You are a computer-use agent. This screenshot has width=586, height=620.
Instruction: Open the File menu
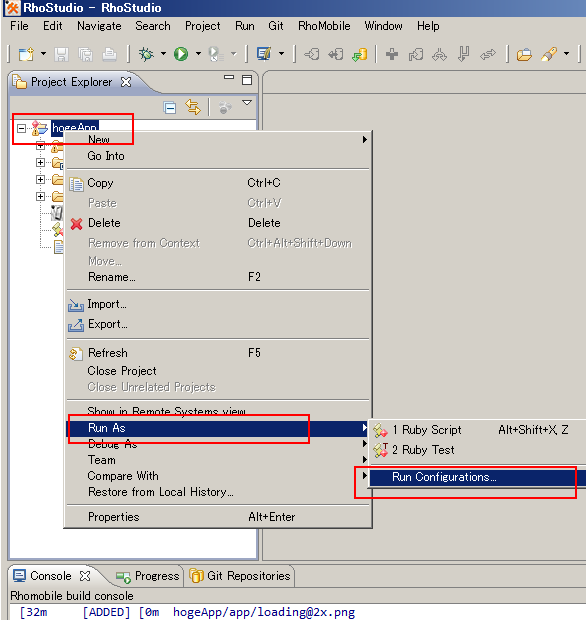19,26
